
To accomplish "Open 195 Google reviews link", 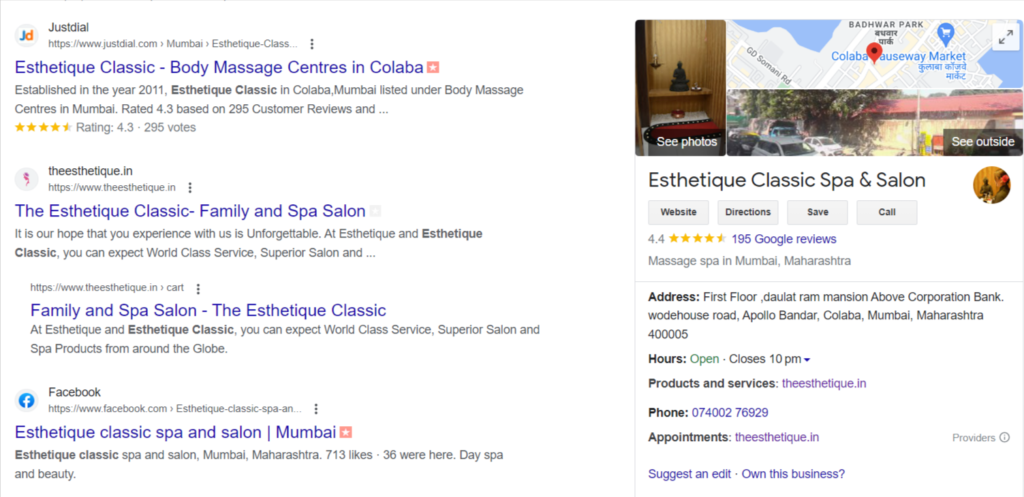I will (784, 239).
